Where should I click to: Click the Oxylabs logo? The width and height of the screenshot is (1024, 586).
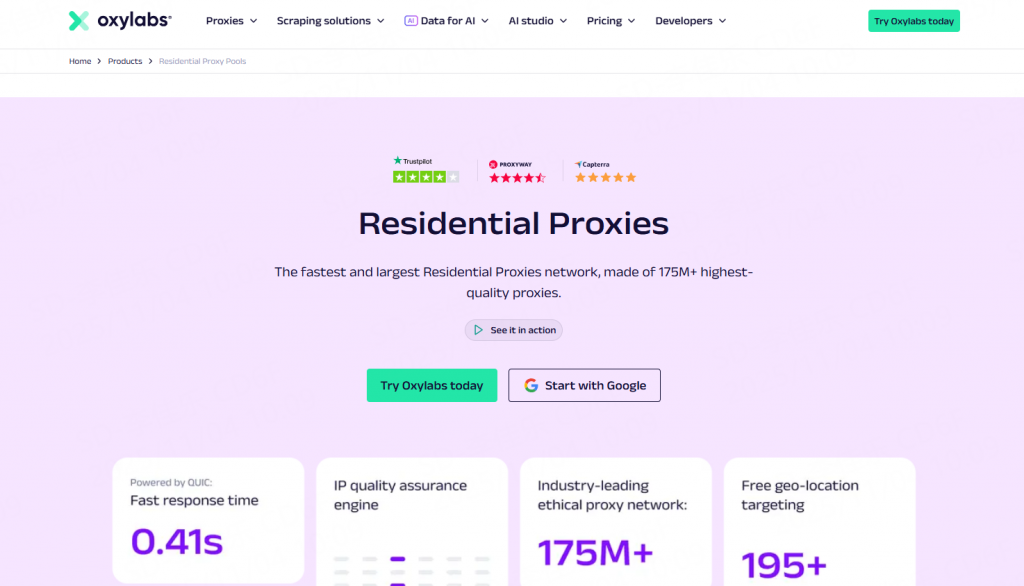119,20
